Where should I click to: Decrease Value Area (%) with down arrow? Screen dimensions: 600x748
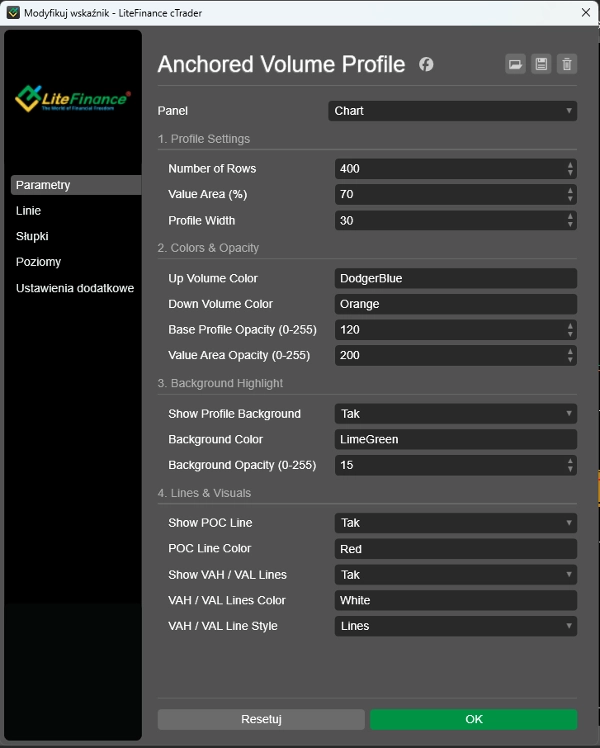click(570, 198)
